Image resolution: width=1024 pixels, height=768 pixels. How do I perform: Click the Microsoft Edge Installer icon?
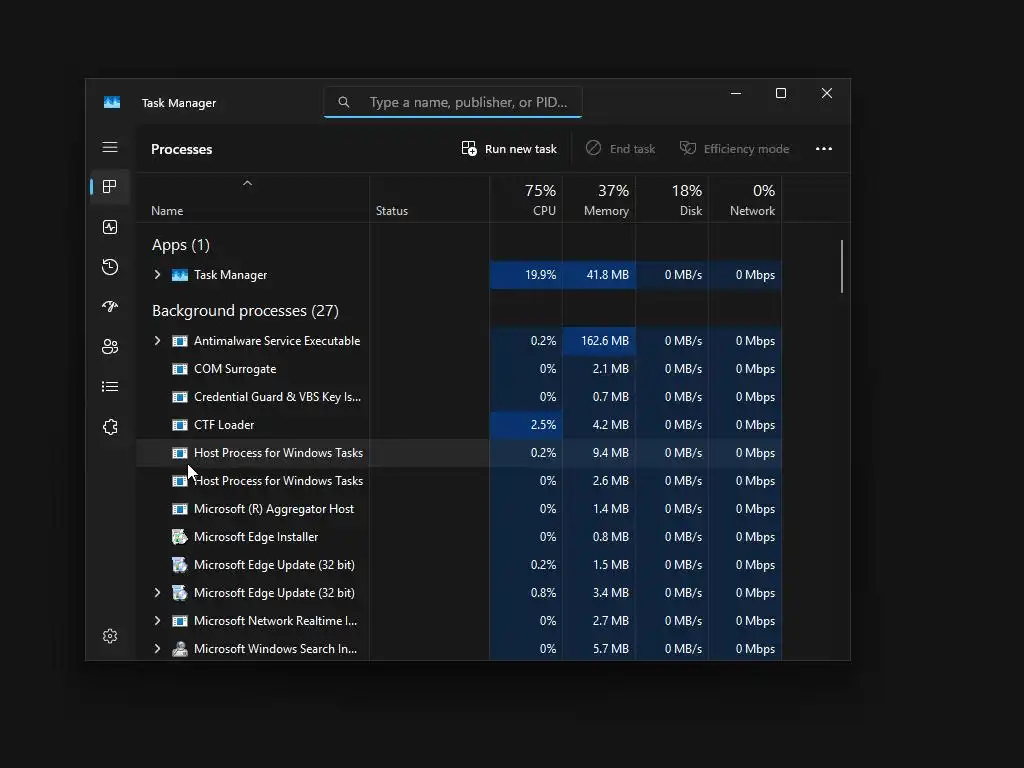coord(180,537)
